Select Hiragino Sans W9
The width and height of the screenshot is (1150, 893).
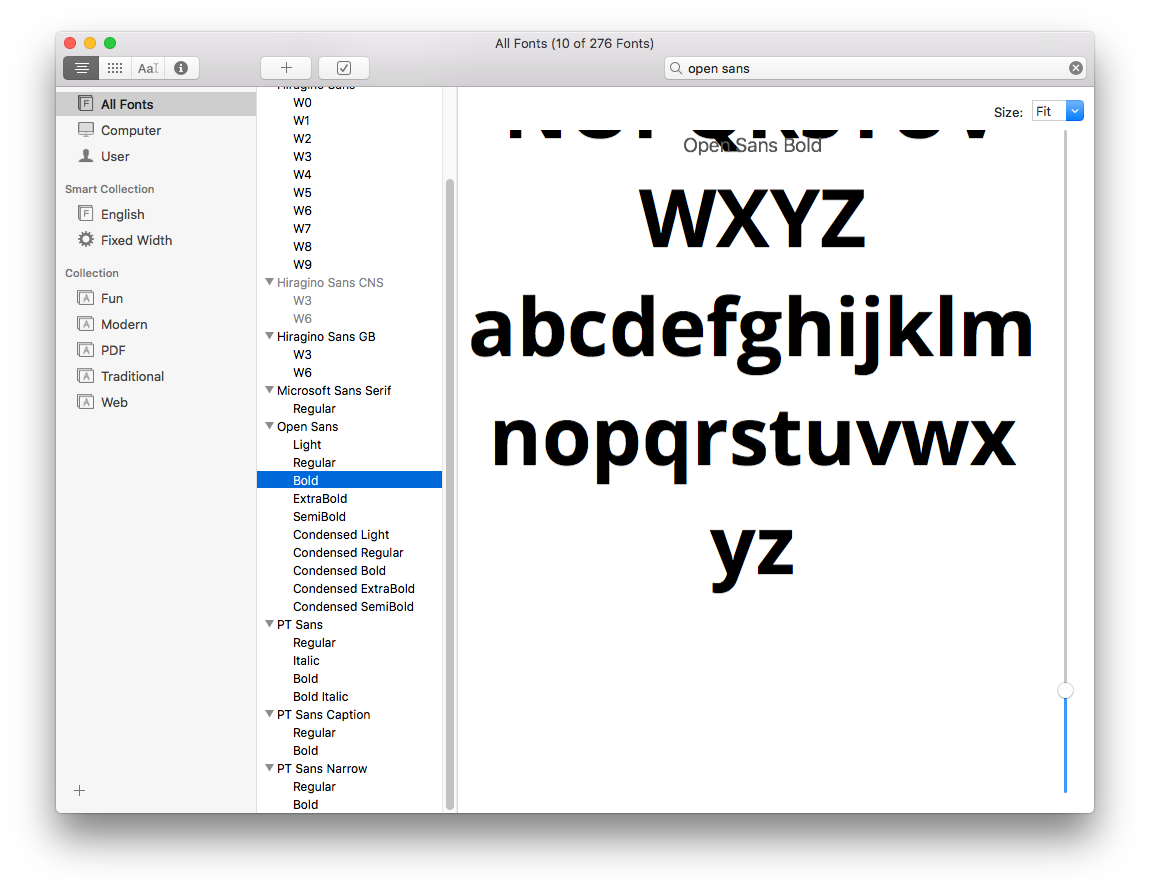click(349, 265)
